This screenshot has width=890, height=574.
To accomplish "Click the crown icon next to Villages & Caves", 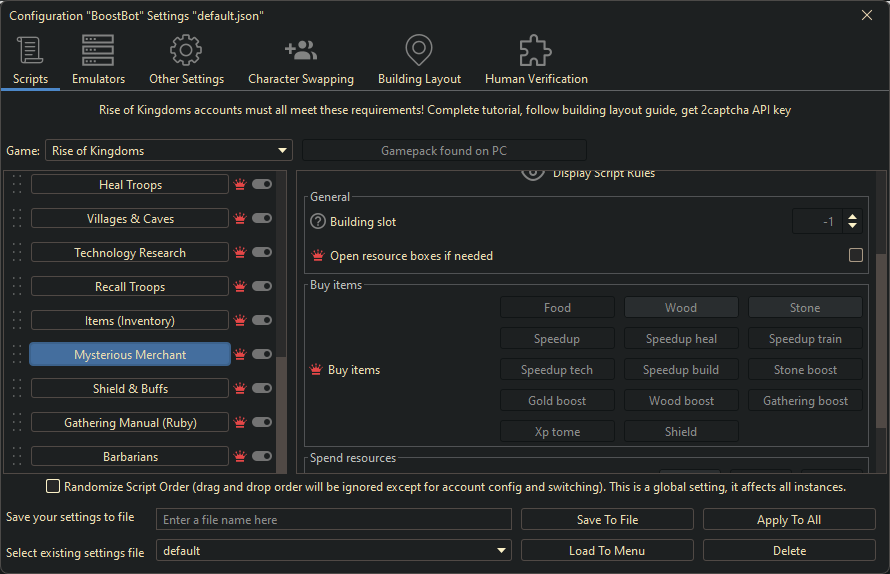I will pos(240,219).
